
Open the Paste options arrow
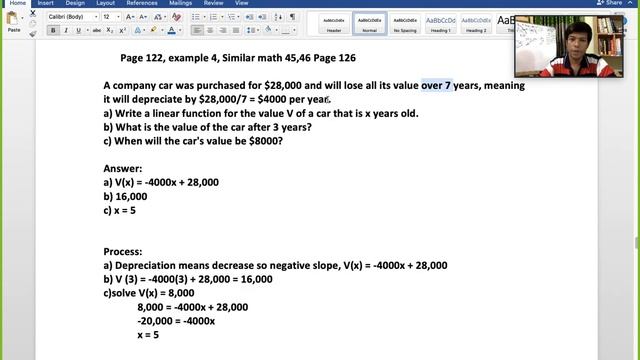coord(22,18)
